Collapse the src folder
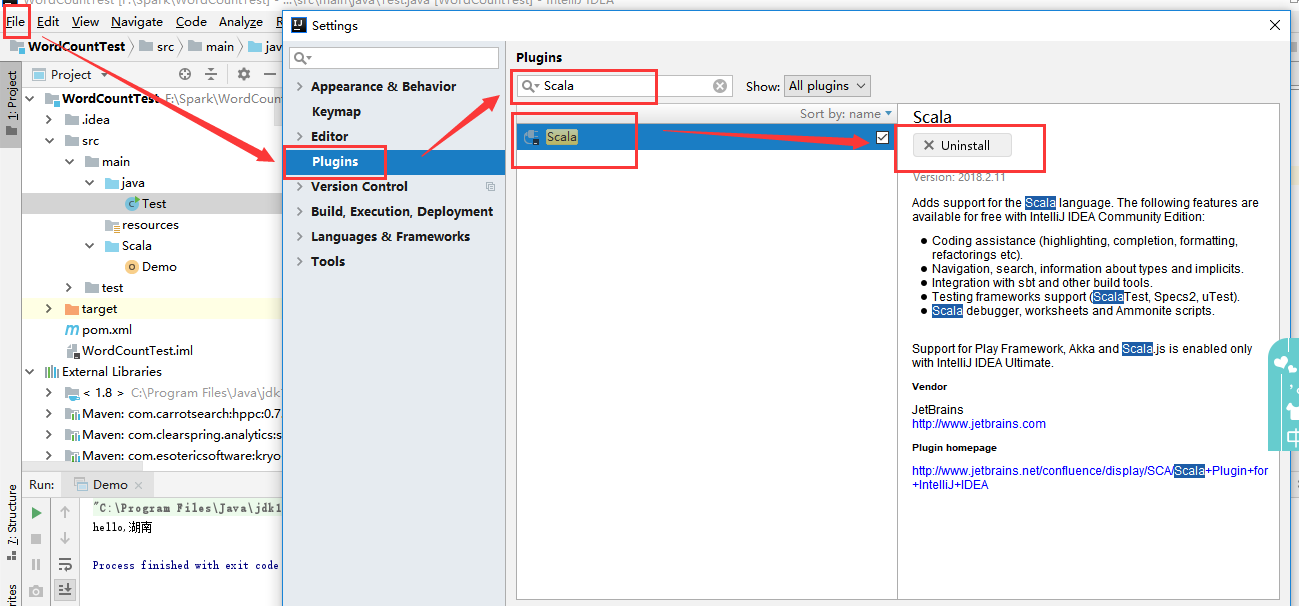Image resolution: width=1299 pixels, height=606 pixels. [49, 141]
